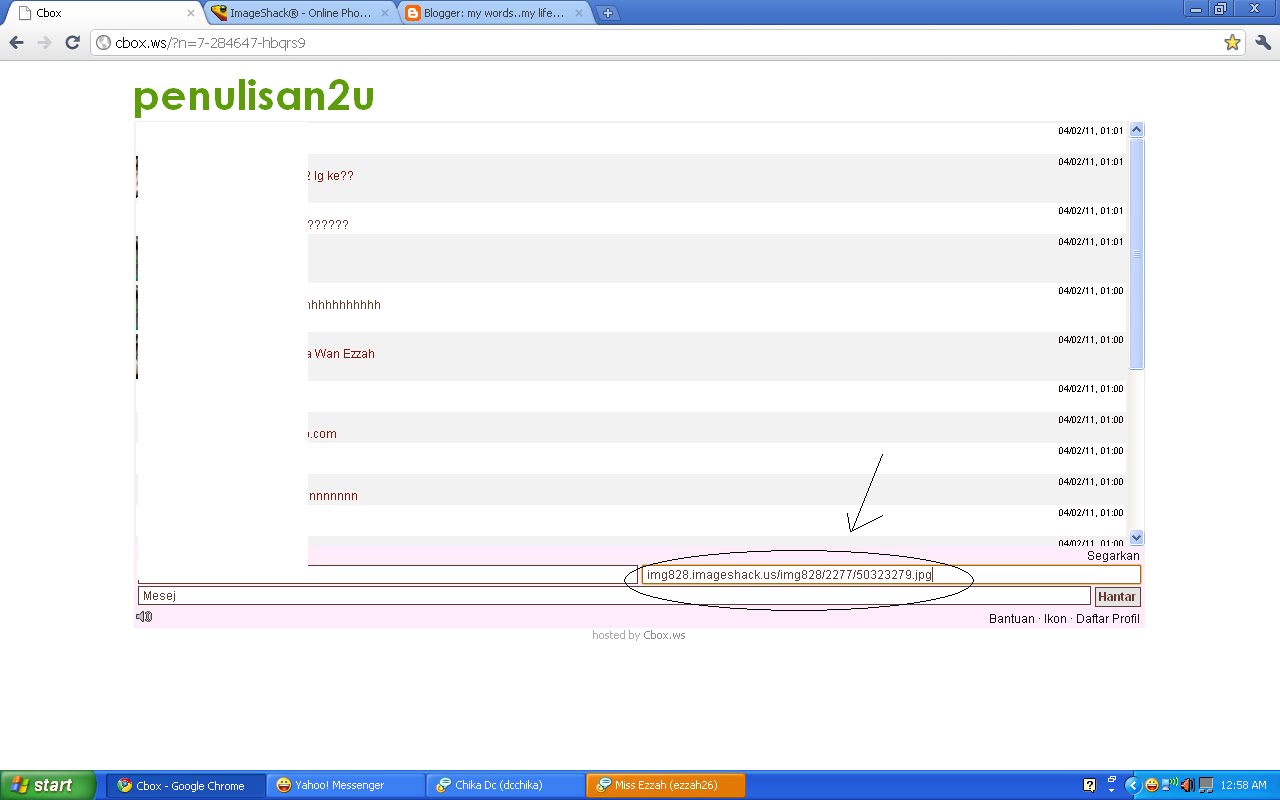Click the Hantar send button
Image resolution: width=1280 pixels, height=800 pixels.
point(1116,597)
